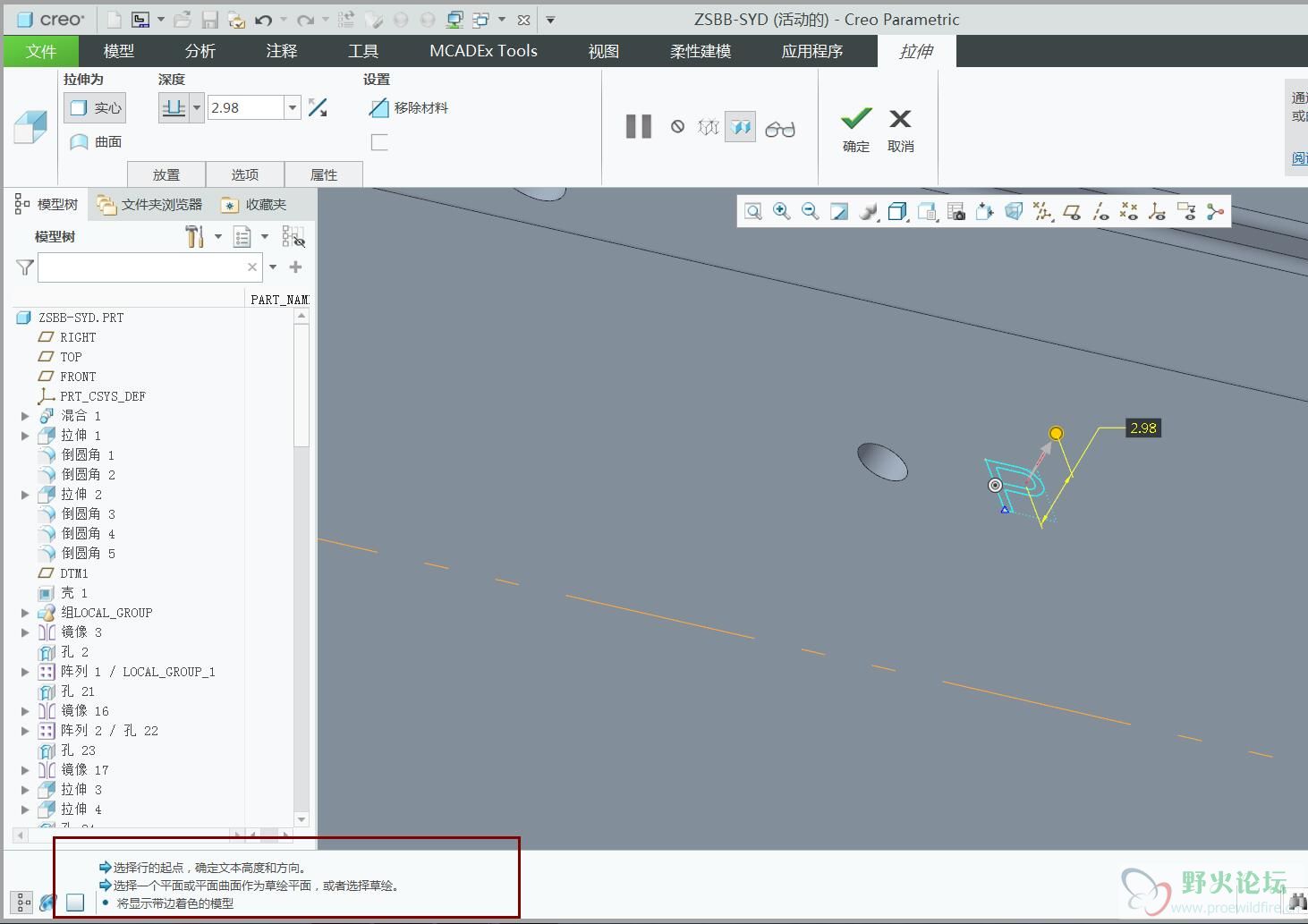Screen dimensions: 1308x924
Task: Select 实心 solid extrude option
Action: click(95, 108)
